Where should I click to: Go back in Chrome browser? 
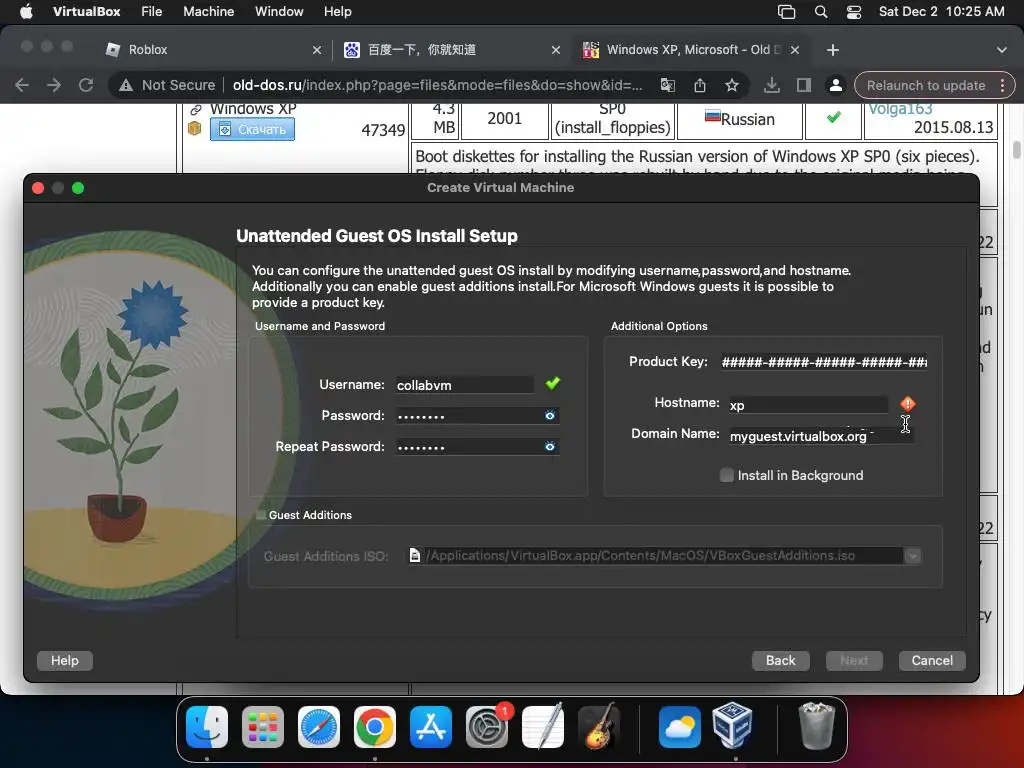pos(22,85)
